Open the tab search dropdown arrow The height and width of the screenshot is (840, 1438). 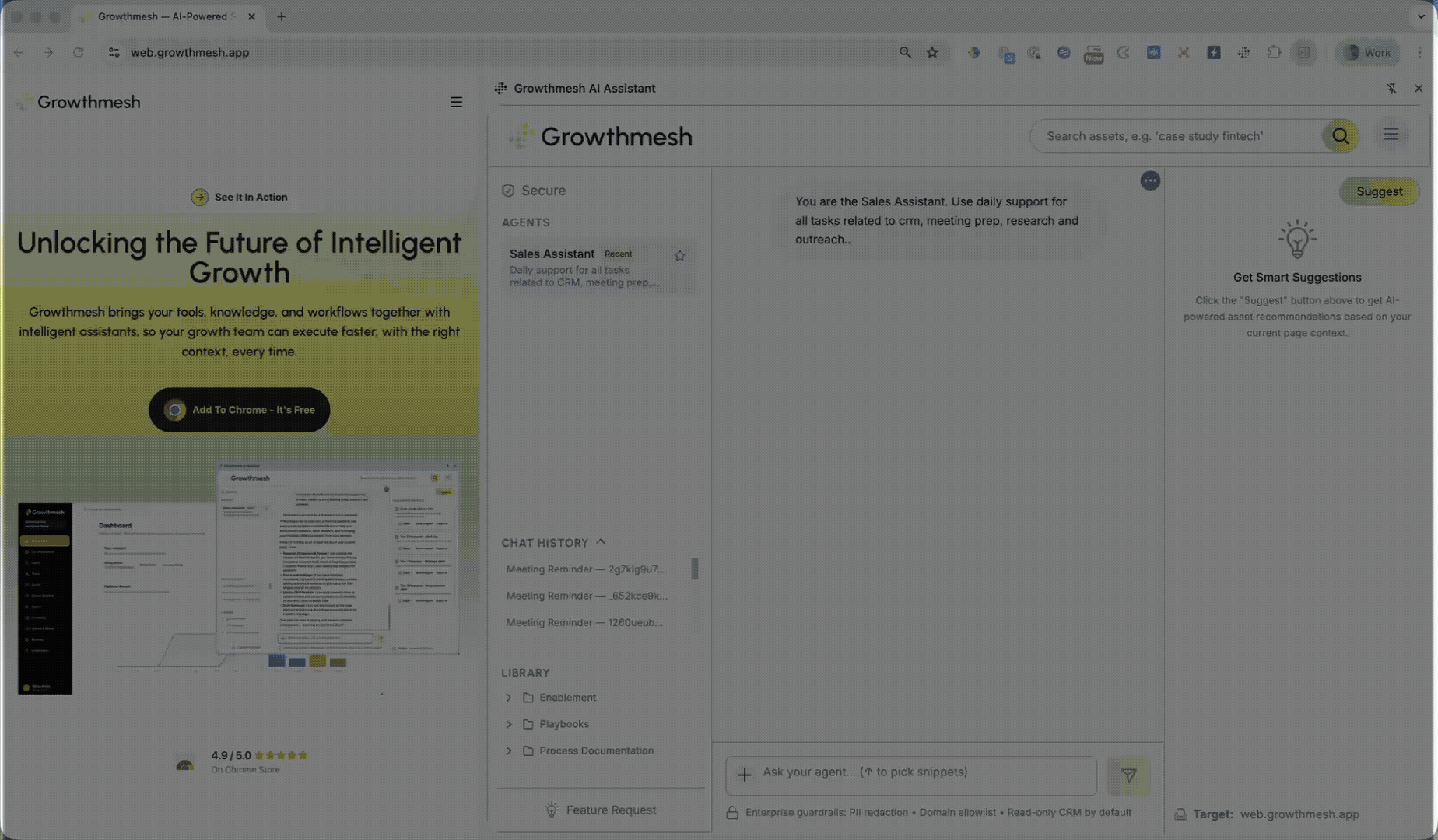tap(1421, 16)
